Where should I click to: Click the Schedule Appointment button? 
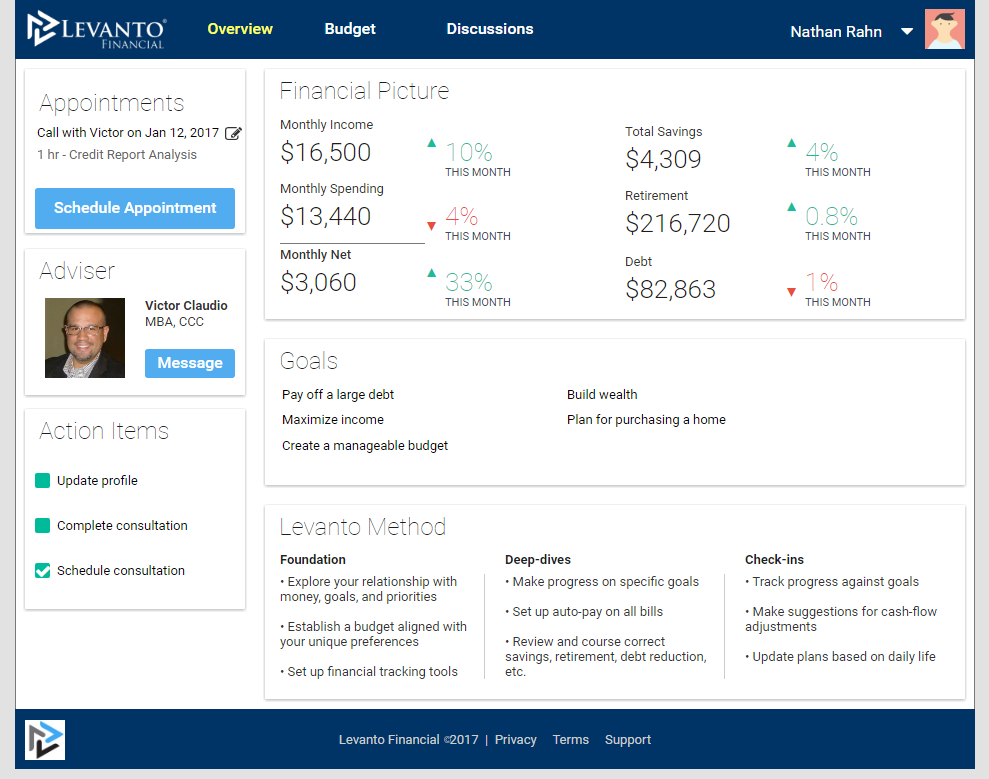click(135, 208)
